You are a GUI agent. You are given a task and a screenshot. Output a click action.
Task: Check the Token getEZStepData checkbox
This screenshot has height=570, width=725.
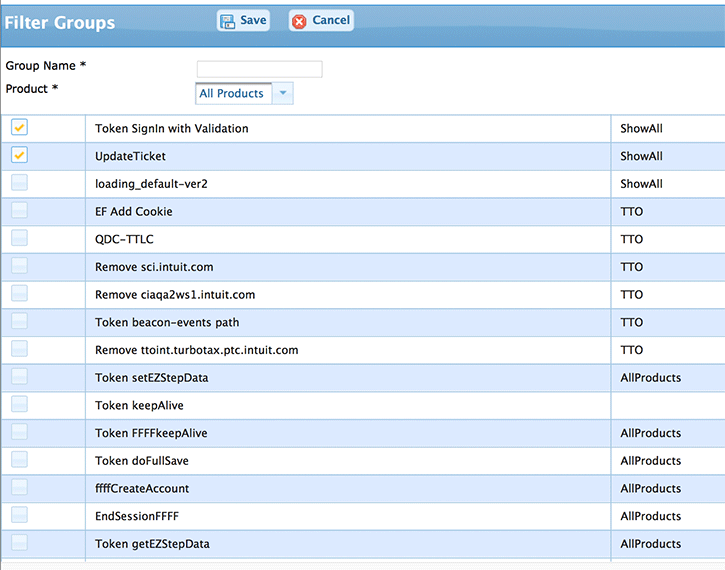tap(19, 543)
